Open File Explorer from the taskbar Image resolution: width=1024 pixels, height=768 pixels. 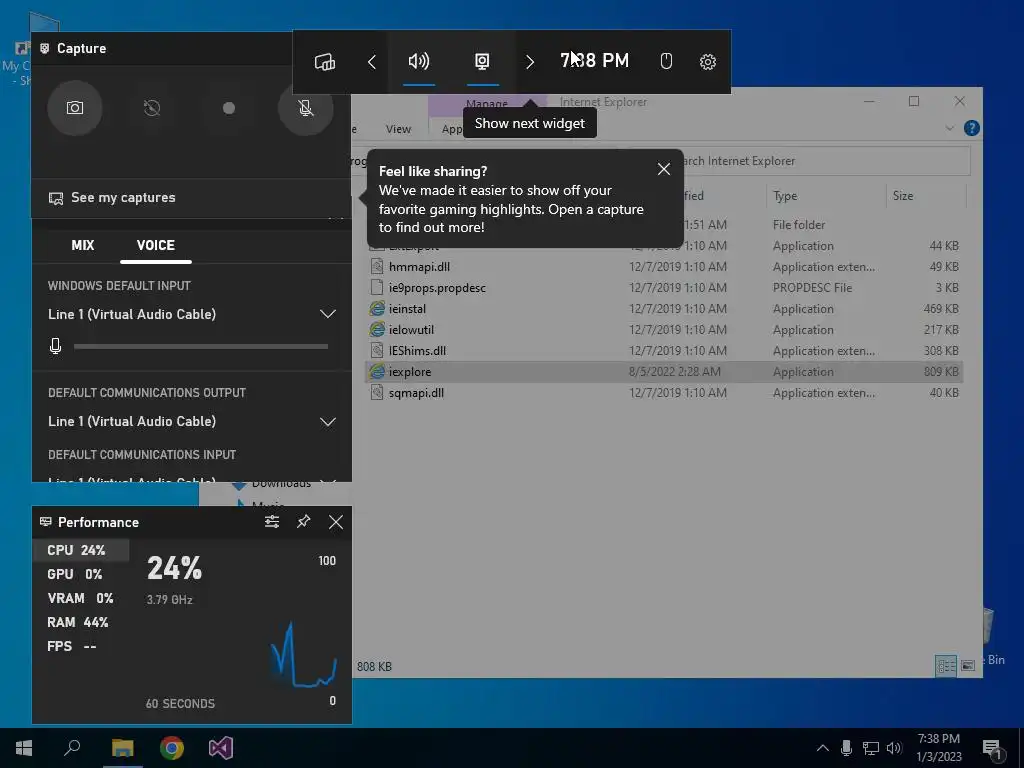point(122,748)
